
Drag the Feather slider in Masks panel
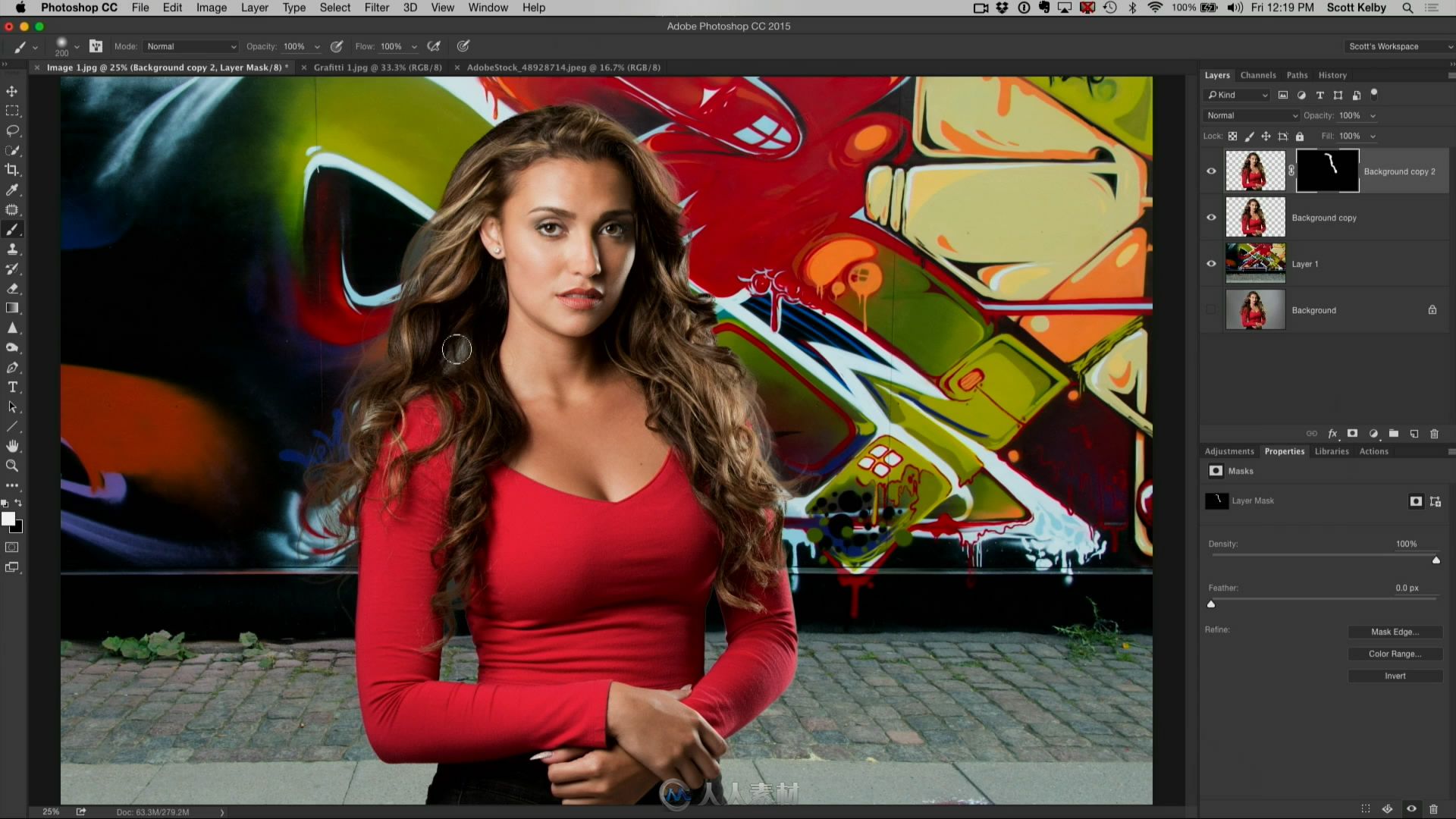tap(1210, 603)
